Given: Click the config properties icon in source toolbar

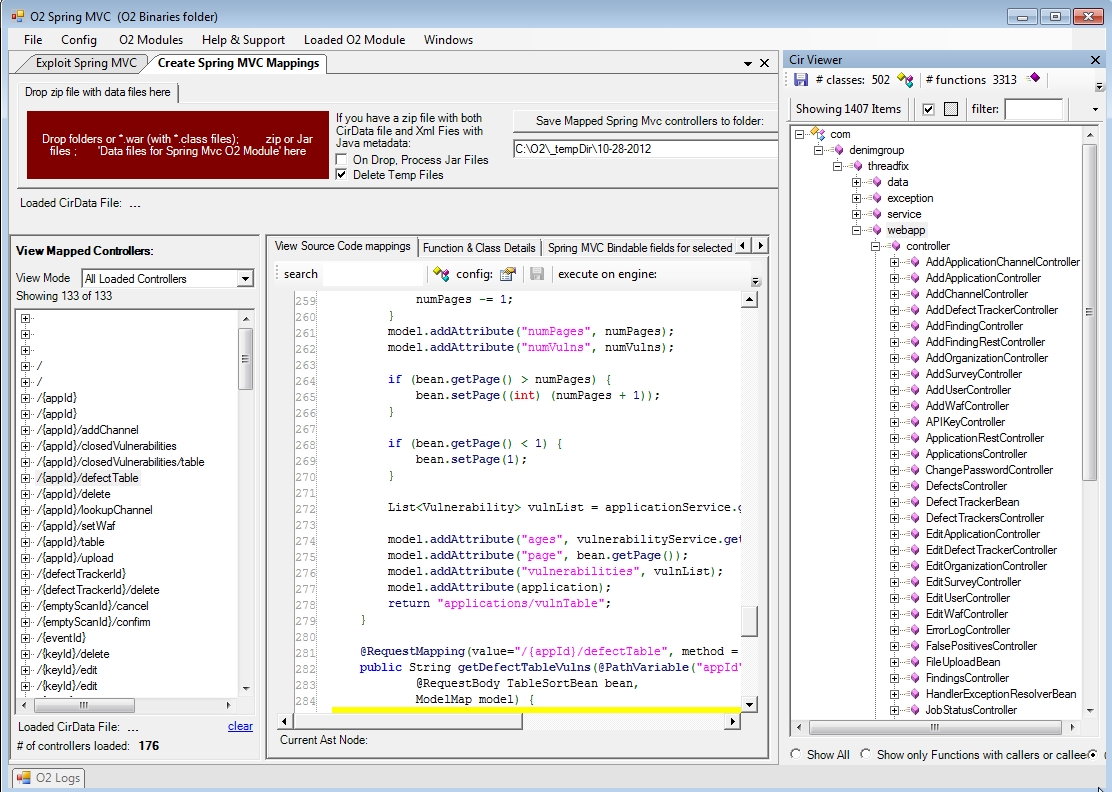Looking at the screenshot, I should [508, 274].
